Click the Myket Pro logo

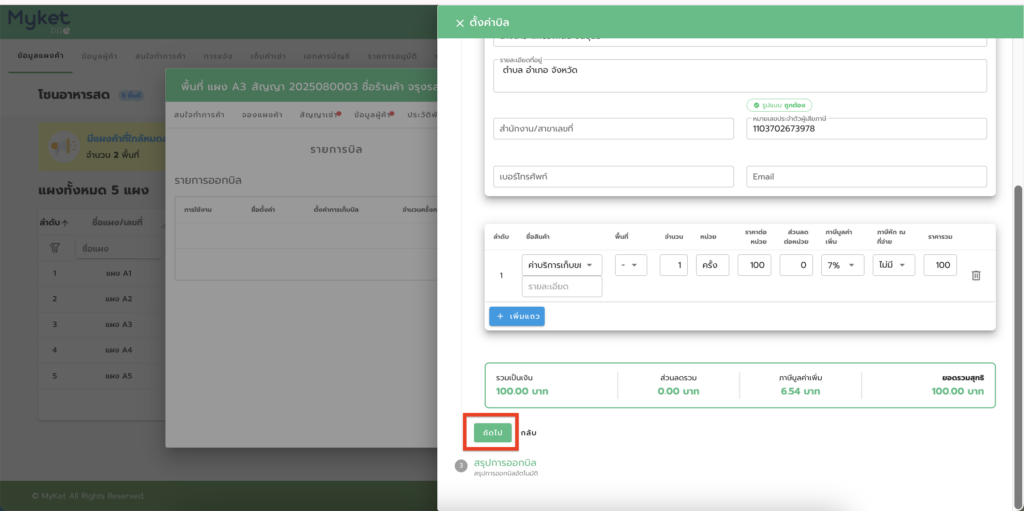coord(39,23)
